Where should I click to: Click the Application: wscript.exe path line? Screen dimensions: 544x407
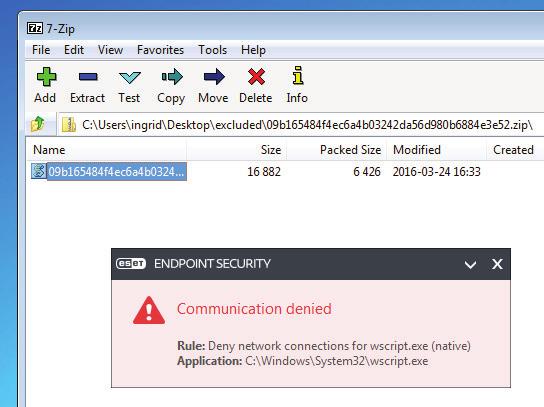tap(303, 361)
